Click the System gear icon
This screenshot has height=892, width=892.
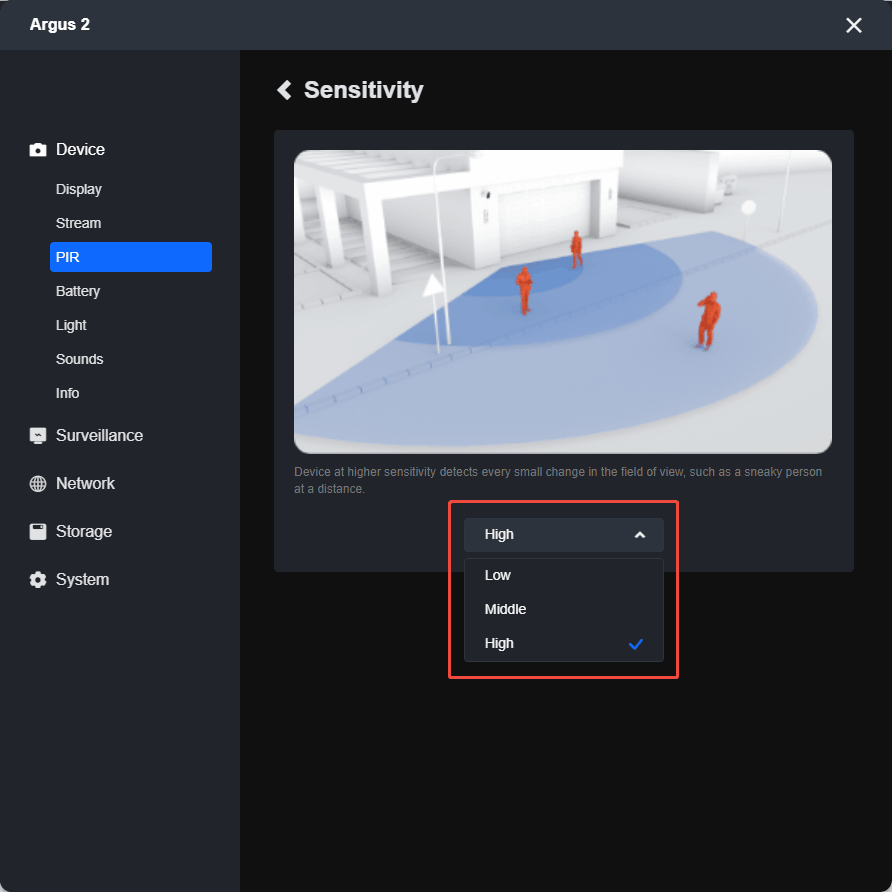click(38, 580)
